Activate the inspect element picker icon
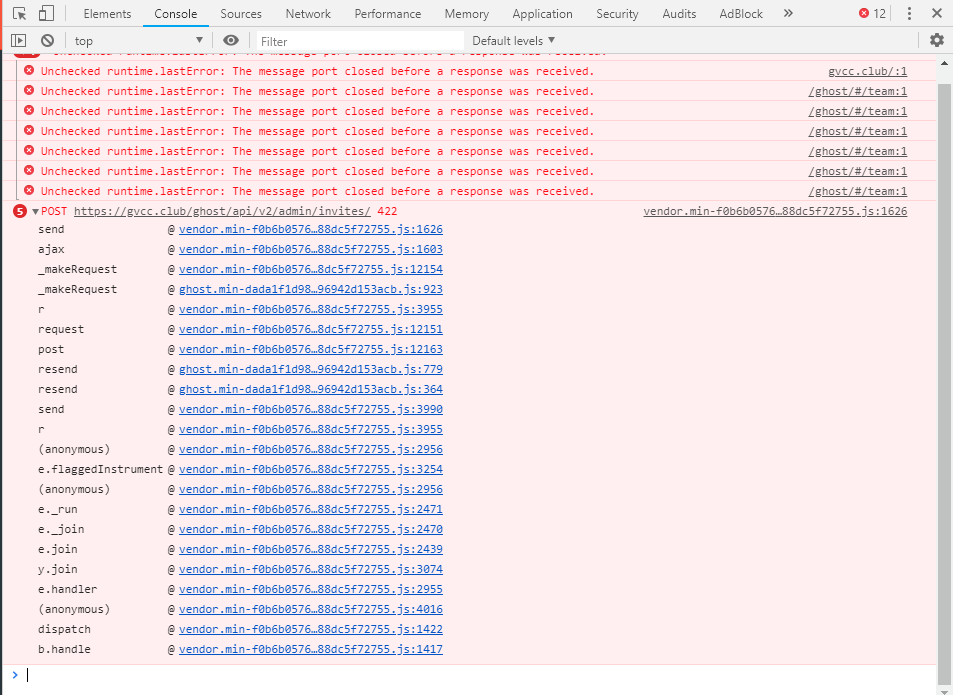This screenshot has width=953, height=695. click(19, 13)
